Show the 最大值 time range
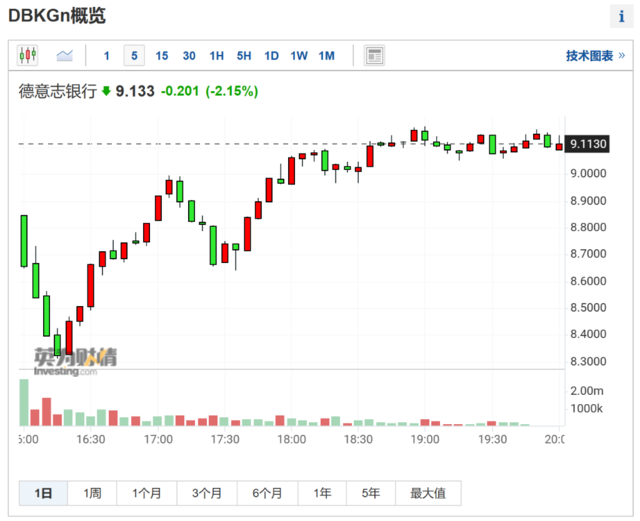Screen dimensions: 640x521 428,493
